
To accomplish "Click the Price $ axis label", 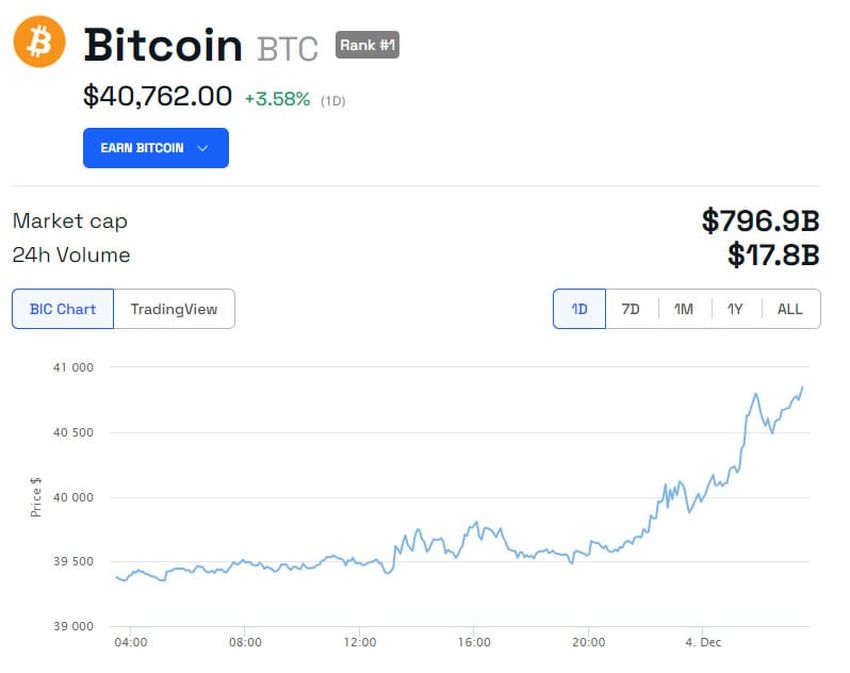I will [36, 497].
